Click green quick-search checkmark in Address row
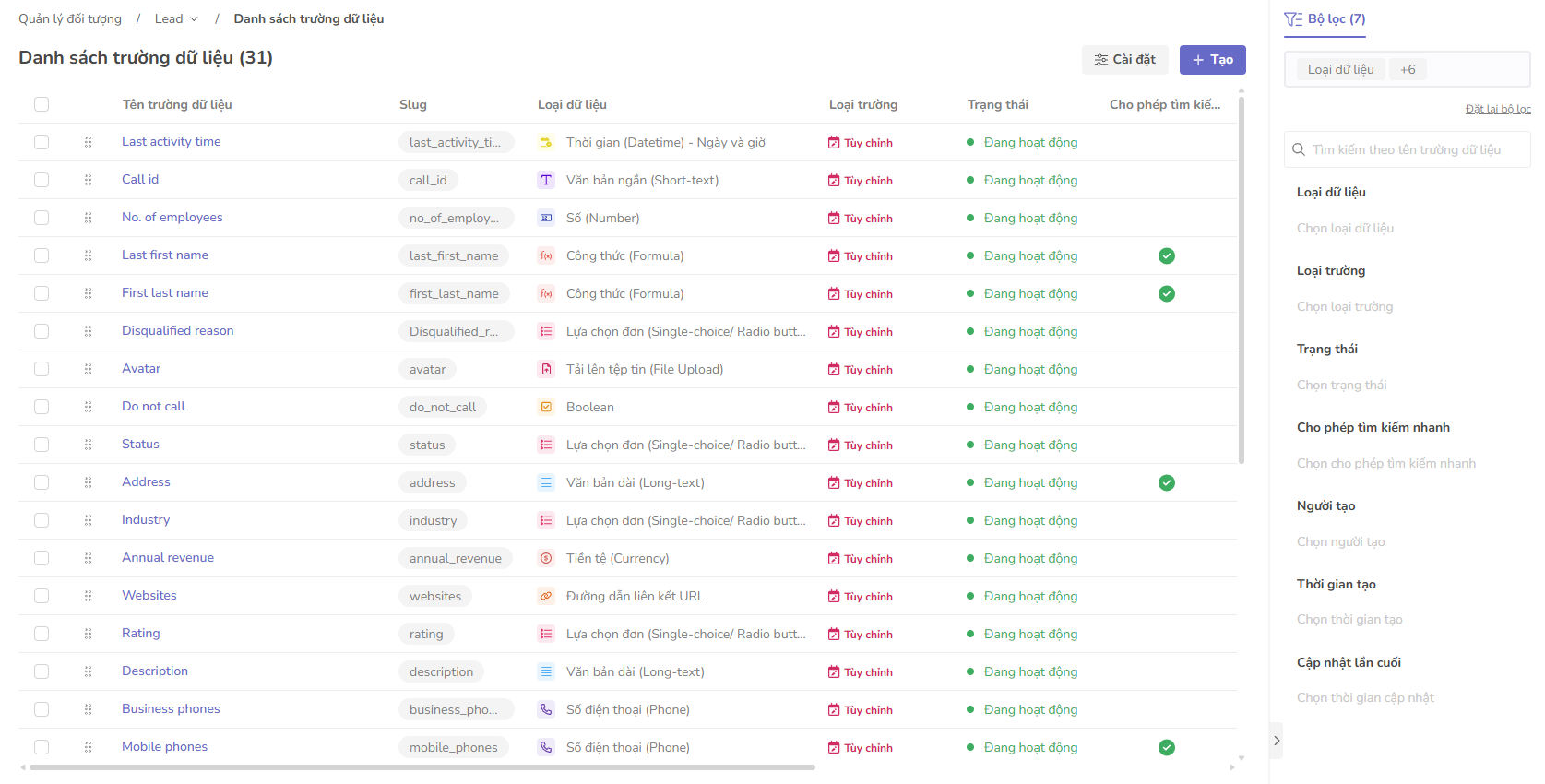The image size is (1545, 784). 1167,482
